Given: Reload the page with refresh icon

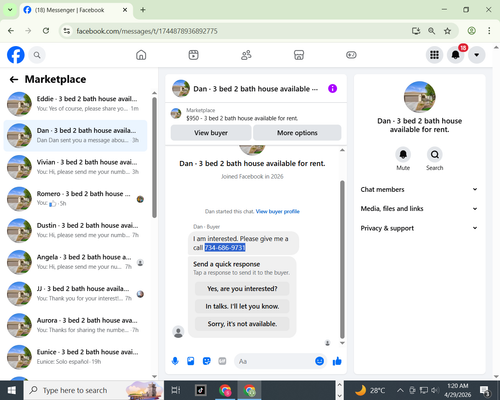Looking at the screenshot, I should click(46, 31).
